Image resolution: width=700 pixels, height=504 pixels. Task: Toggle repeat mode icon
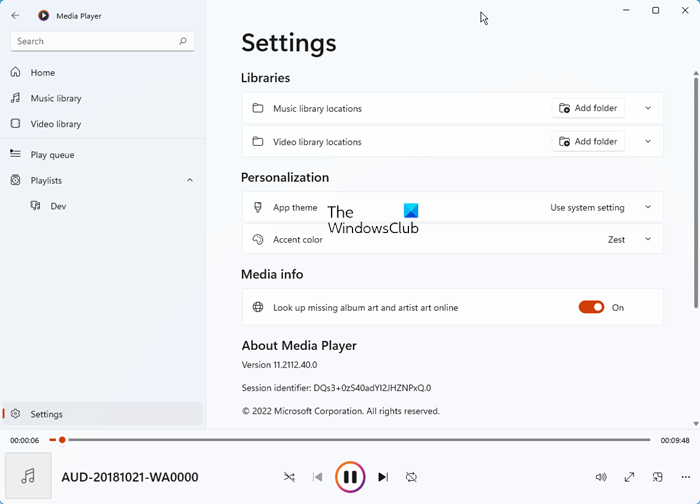(411, 478)
